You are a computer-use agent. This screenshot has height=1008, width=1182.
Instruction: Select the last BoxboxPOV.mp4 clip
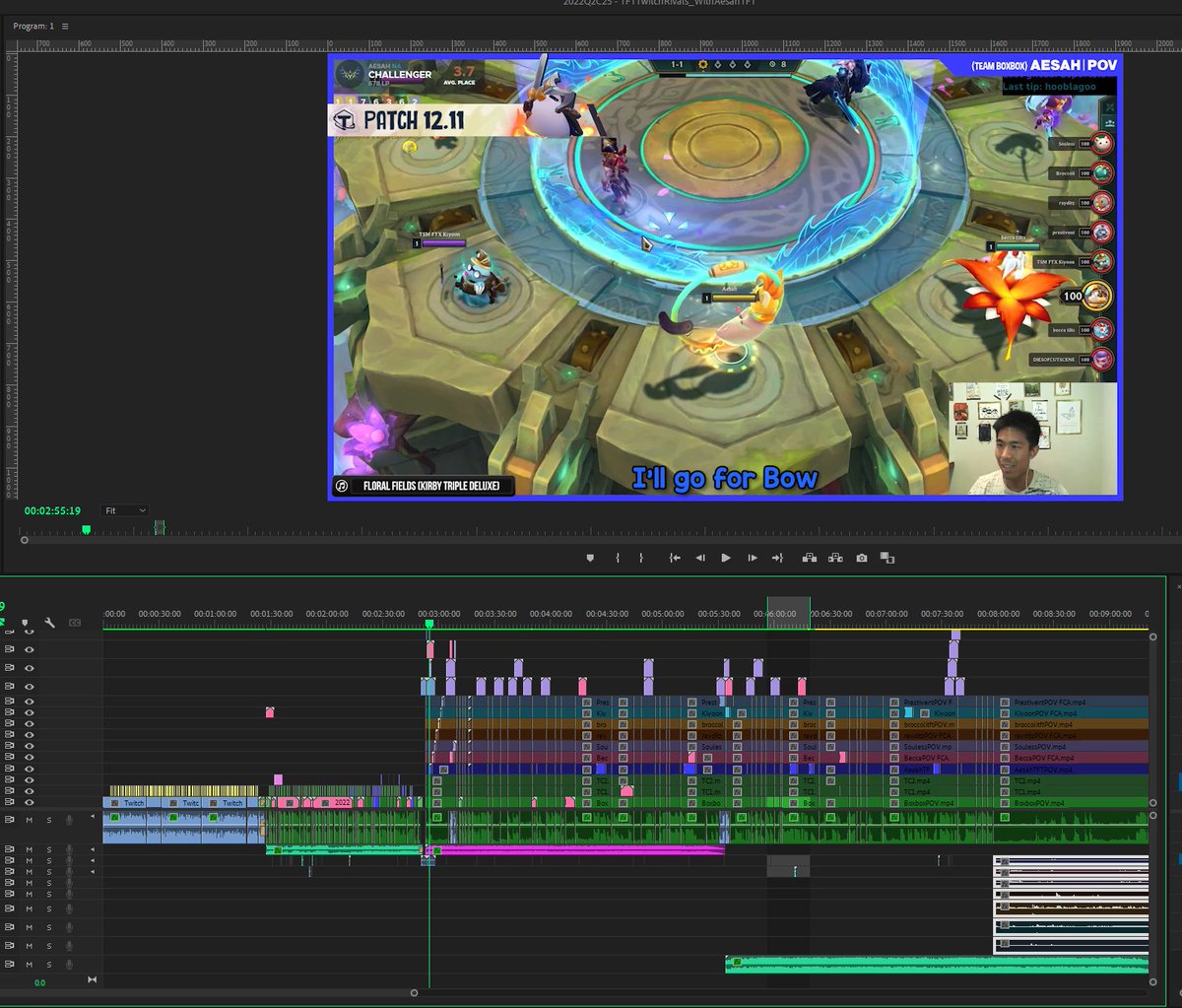[1071, 803]
